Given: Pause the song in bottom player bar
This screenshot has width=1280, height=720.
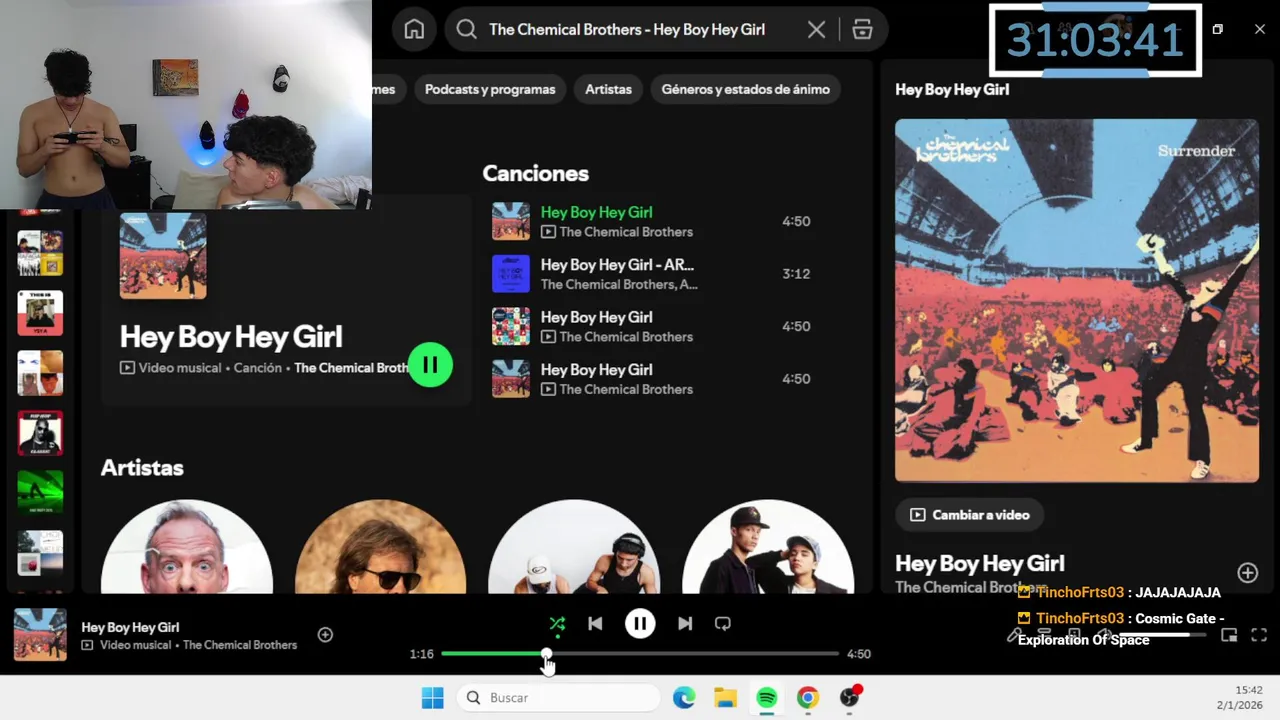Looking at the screenshot, I should tap(640, 624).
